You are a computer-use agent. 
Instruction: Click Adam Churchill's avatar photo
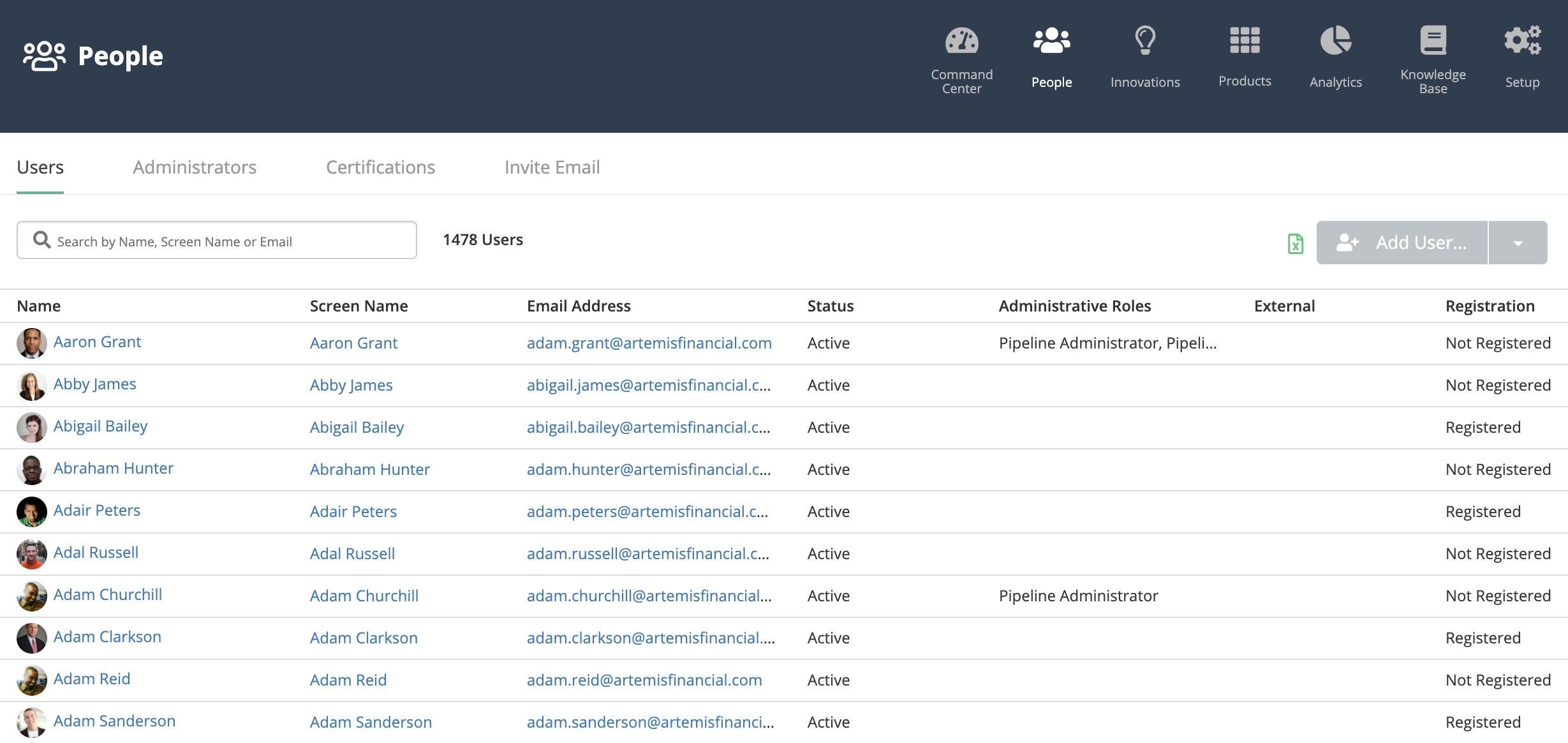pyautogui.click(x=31, y=596)
